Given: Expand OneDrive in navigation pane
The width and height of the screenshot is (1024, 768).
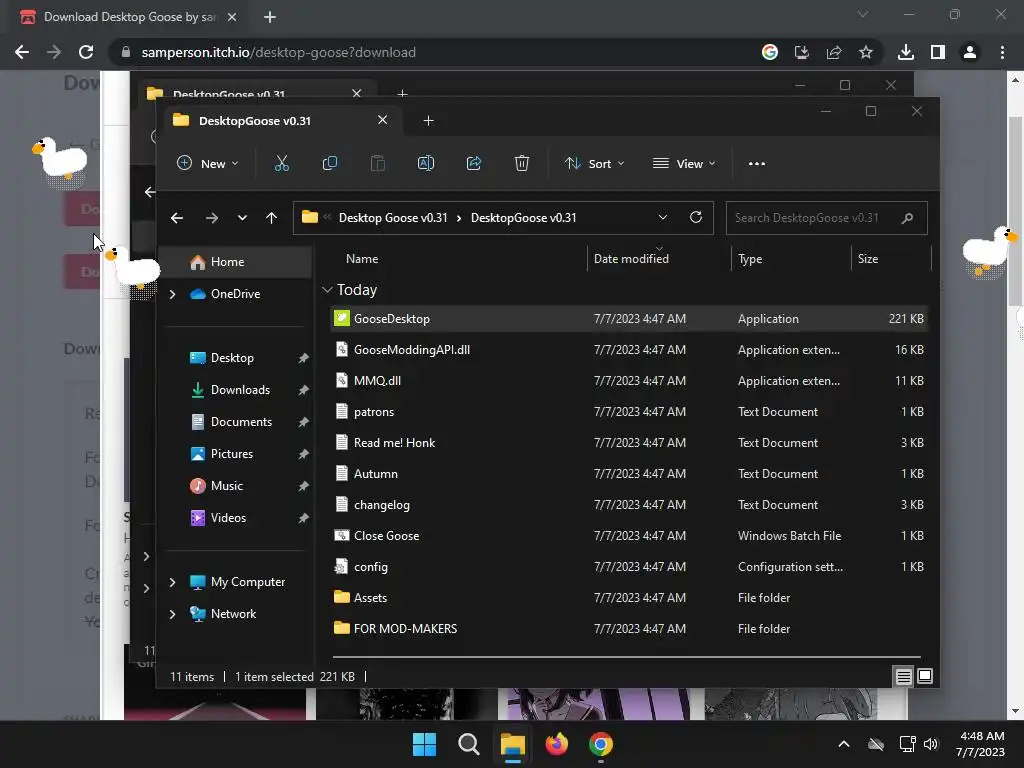Looking at the screenshot, I should coord(172,295).
